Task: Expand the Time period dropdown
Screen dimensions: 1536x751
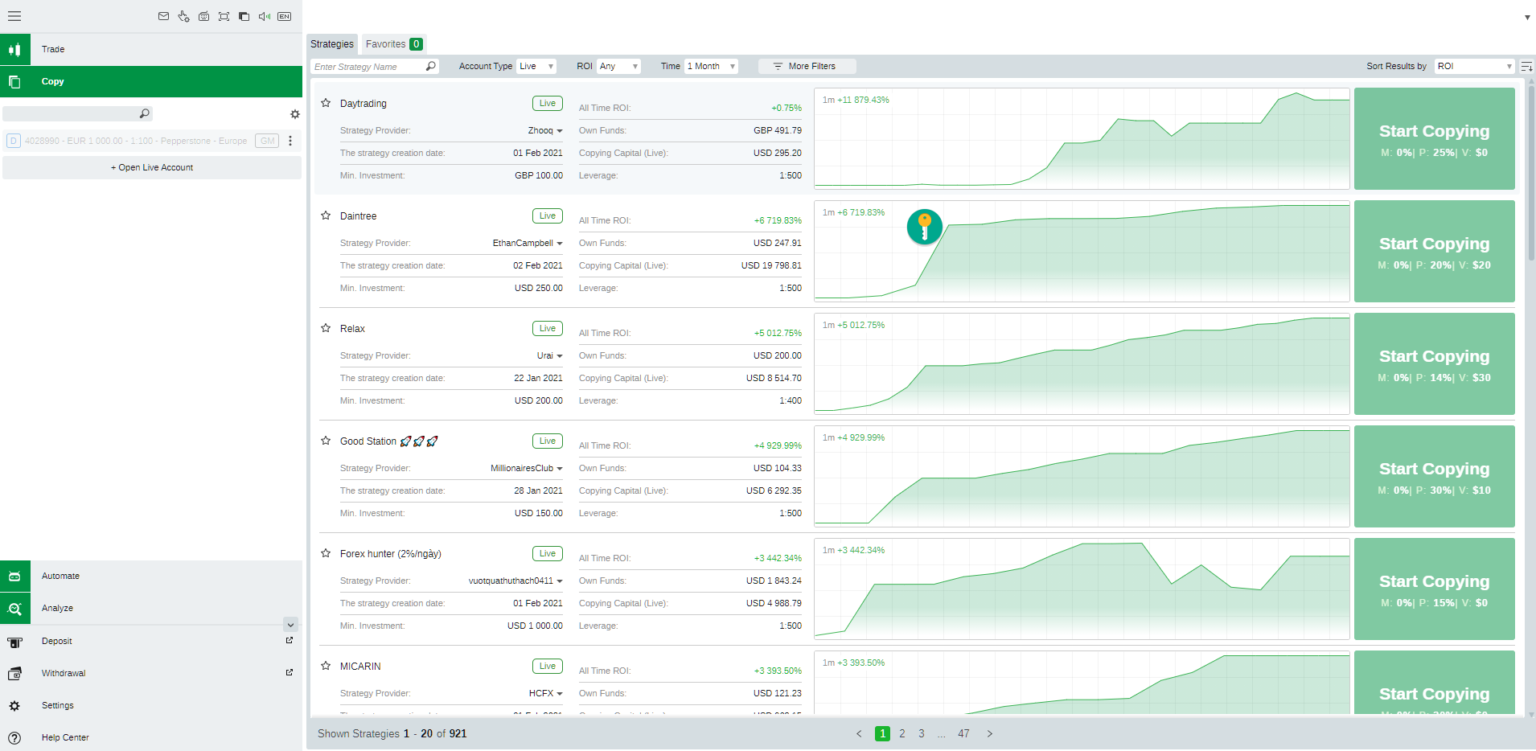Action: (713, 66)
